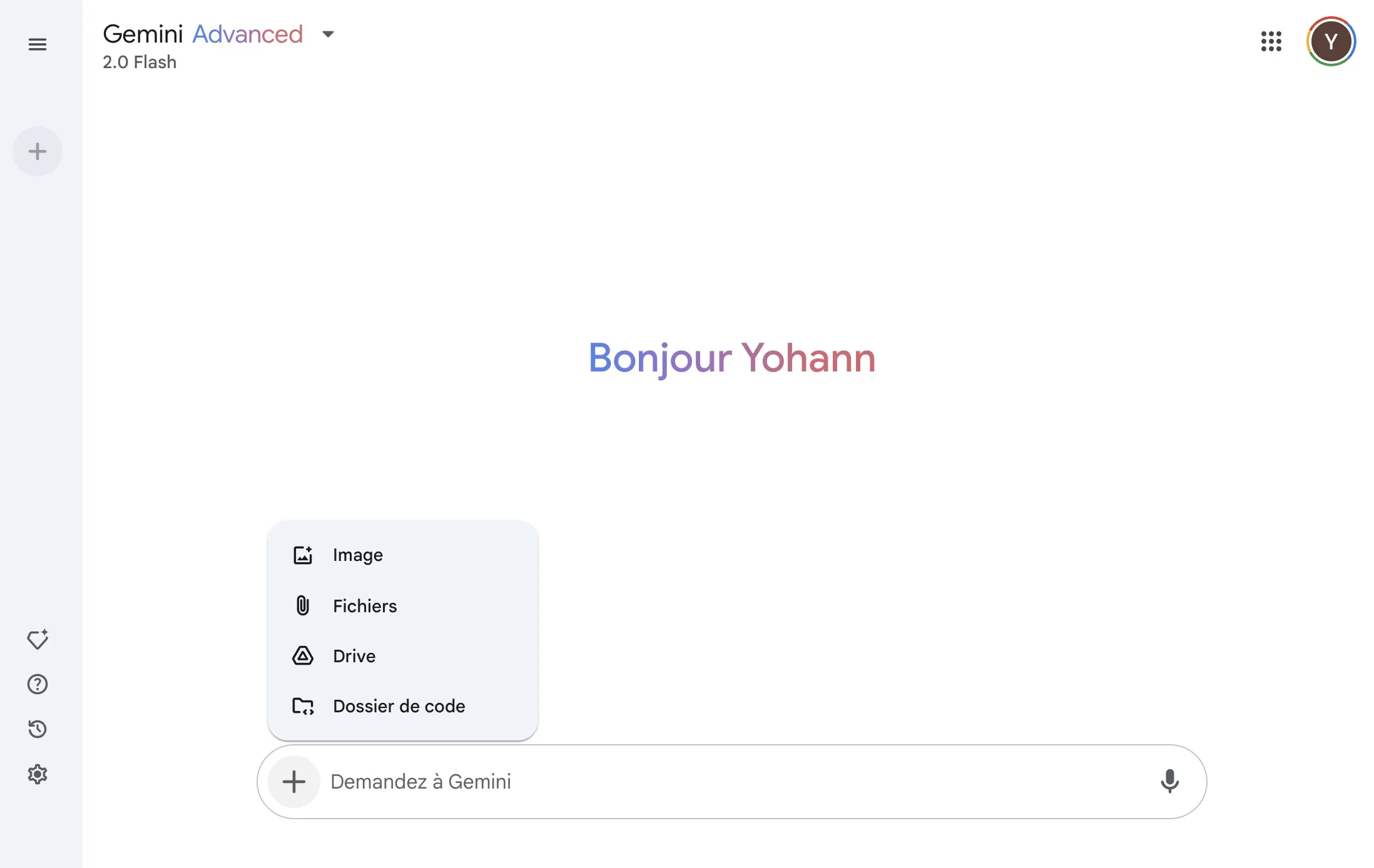Click the Dossier de code icon
This screenshot has width=1374, height=868.
point(303,706)
